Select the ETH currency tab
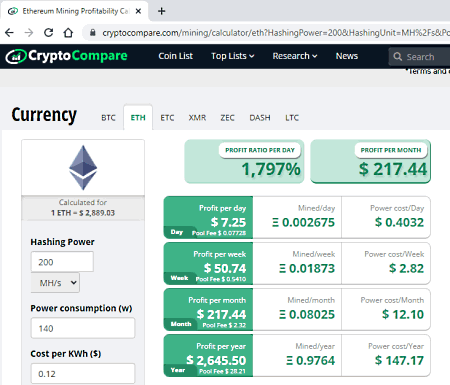The height and width of the screenshot is (385, 450). pyautogui.click(x=138, y=118)
